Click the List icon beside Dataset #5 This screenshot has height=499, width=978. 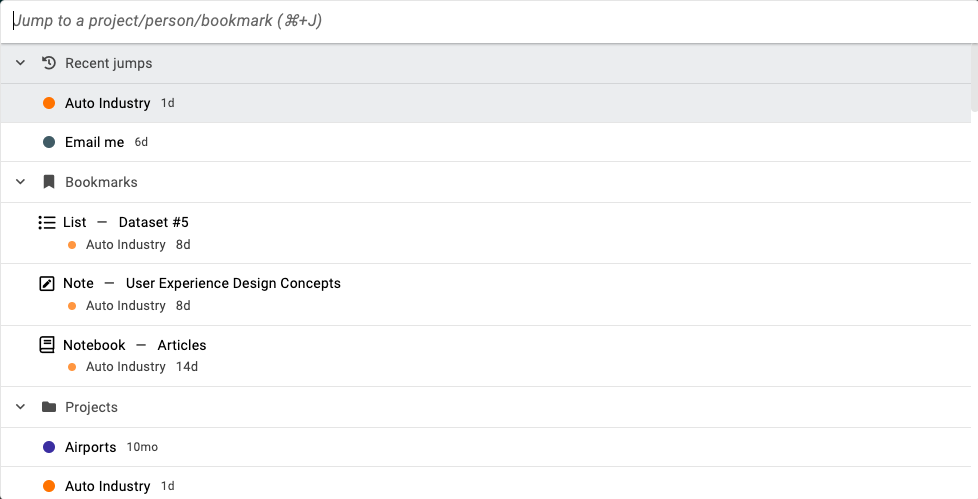[x=47, y=223]
